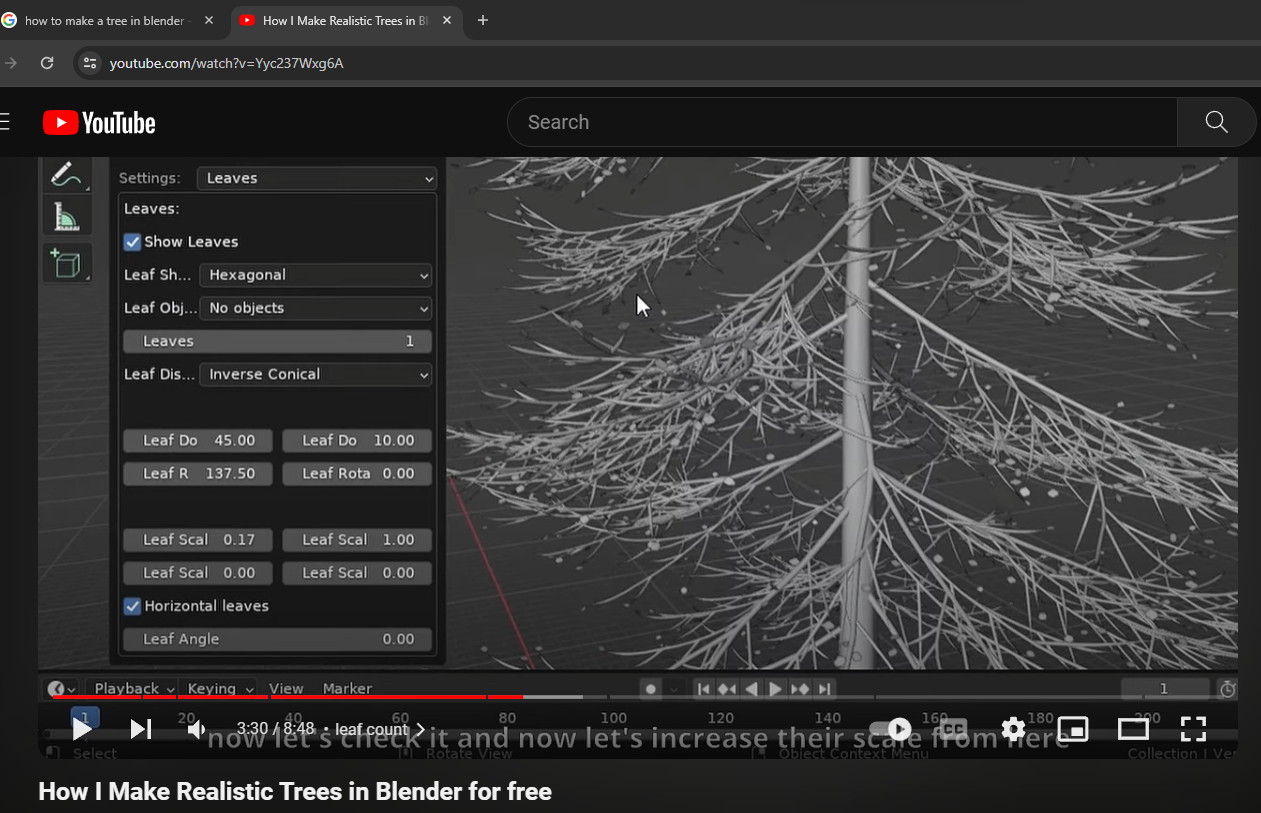This screenshot has width=1261, height=813.
Task: Open Blender timeline Marker menu
Action: (x=347, y=689)
